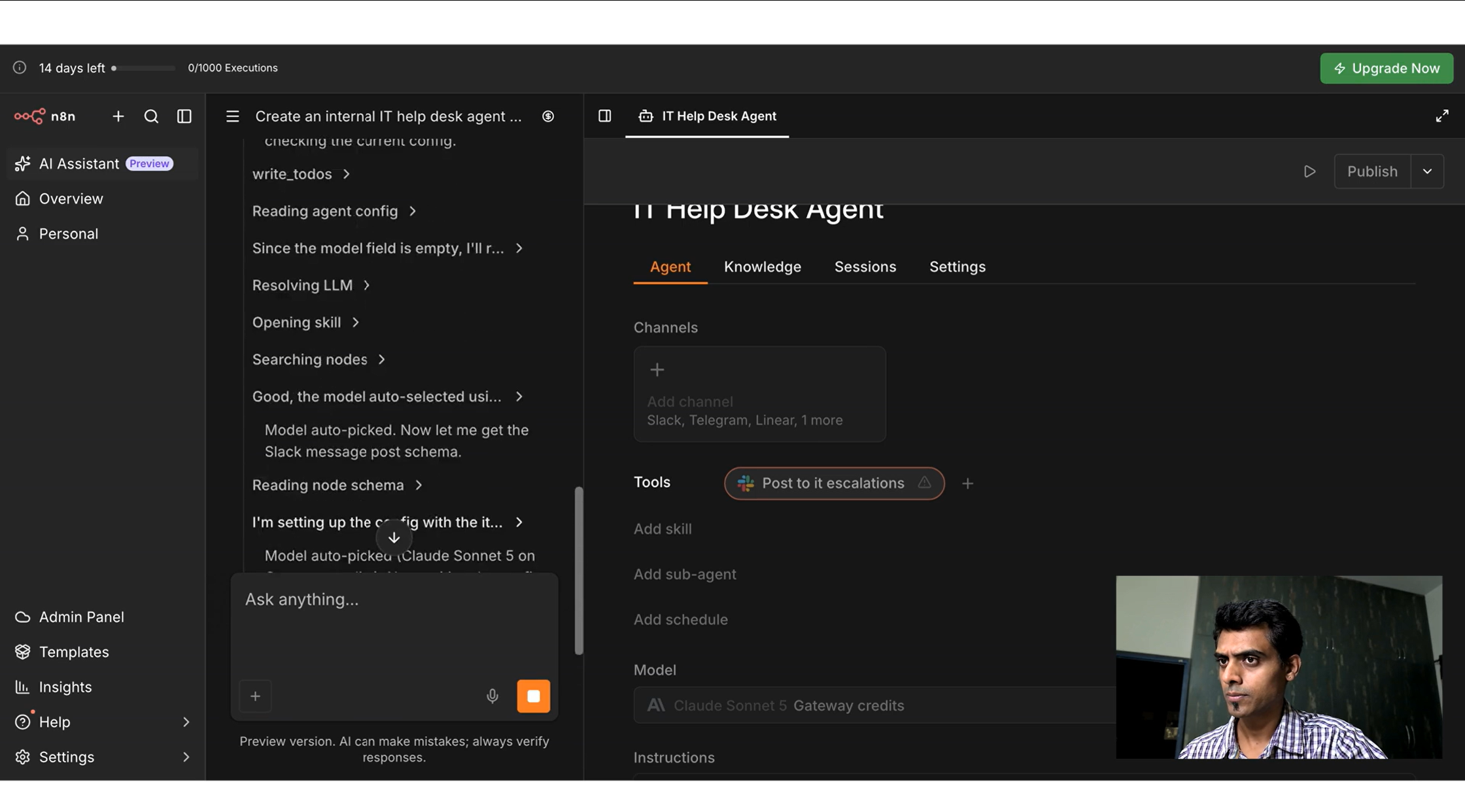Viewport: 1465px width, 812px height.
Task: Click the n8n logo icon
Action: coord(29,116)
